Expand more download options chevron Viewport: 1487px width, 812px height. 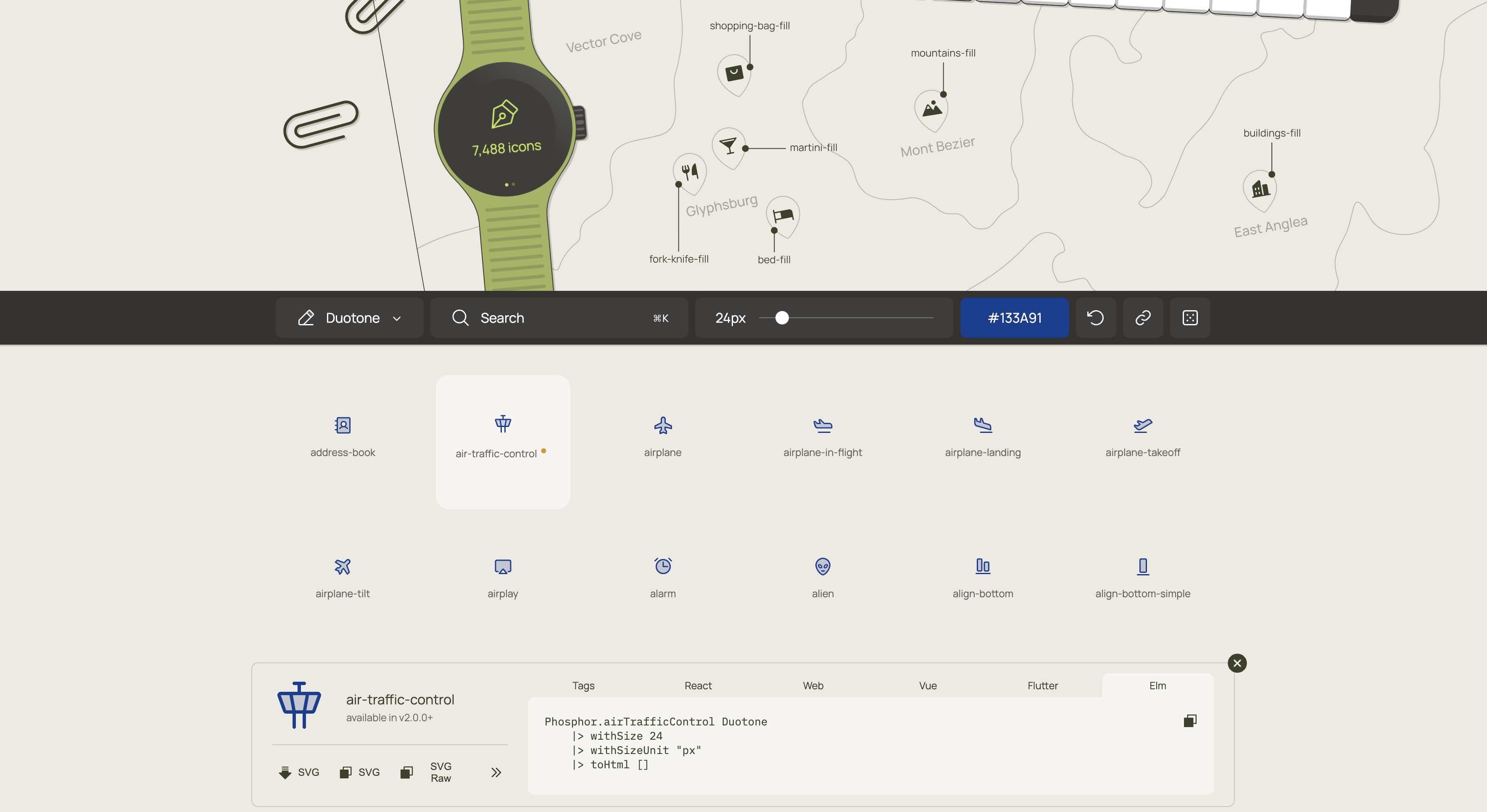(x=496, y=772)
